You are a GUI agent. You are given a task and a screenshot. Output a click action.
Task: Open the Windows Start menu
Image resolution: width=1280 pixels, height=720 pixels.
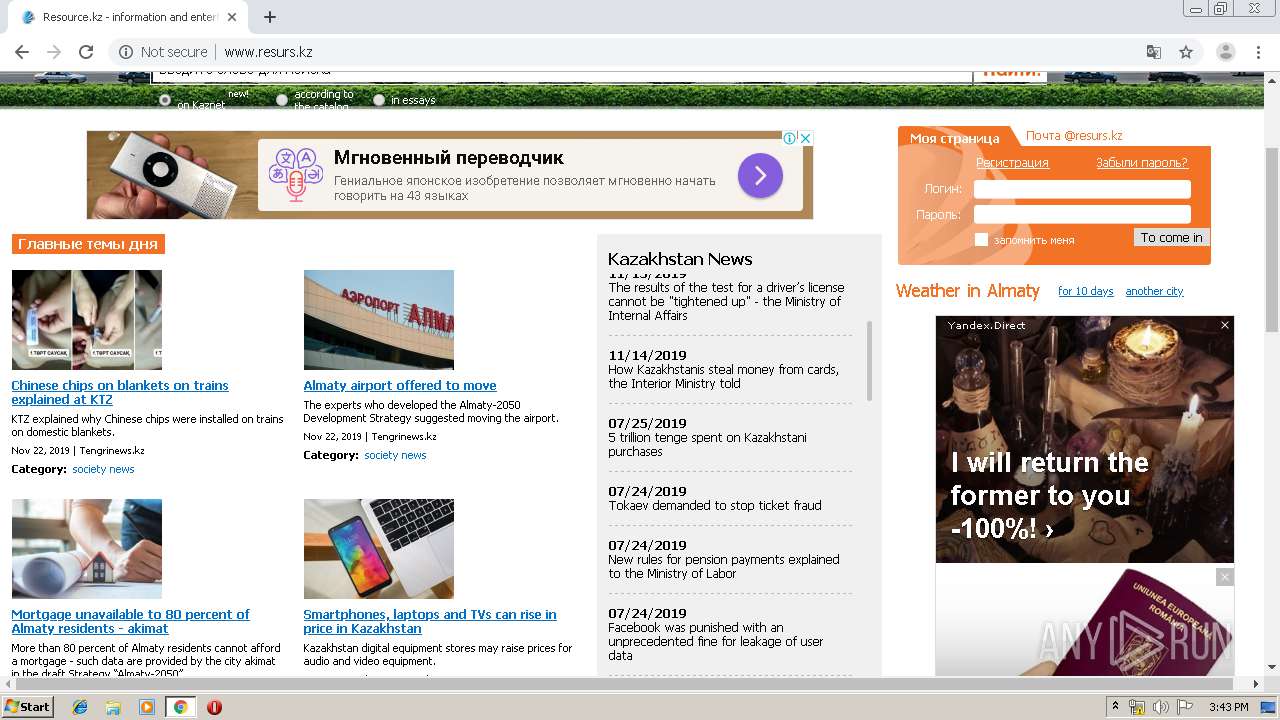click(27, 706)
